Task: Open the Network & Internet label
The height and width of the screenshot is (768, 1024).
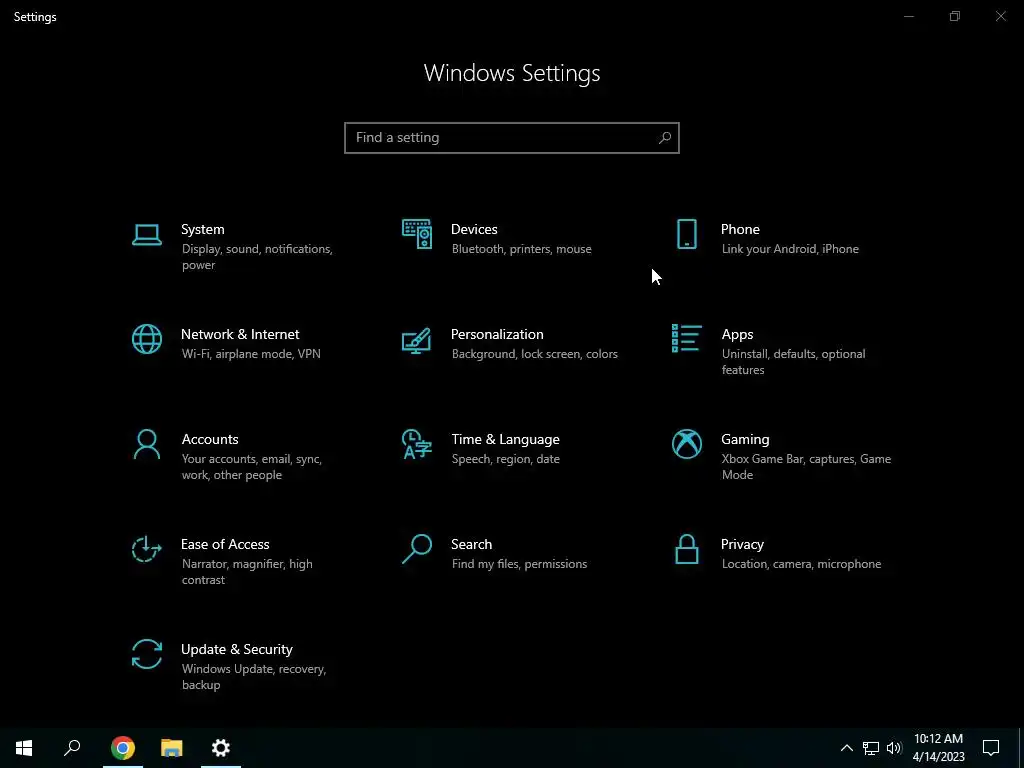Action: click(x=240, y=334)
